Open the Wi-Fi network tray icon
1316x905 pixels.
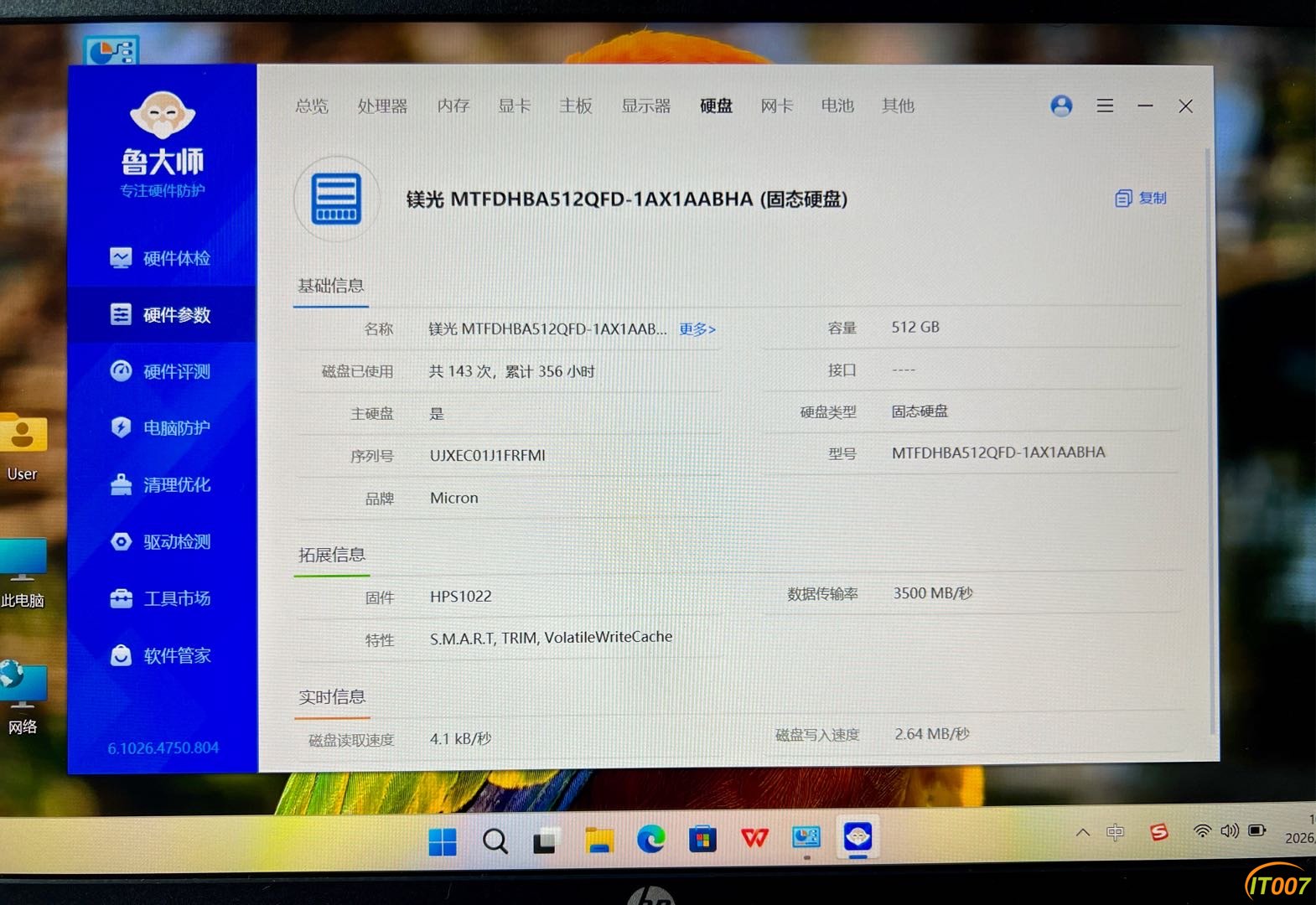[1202, 831]
